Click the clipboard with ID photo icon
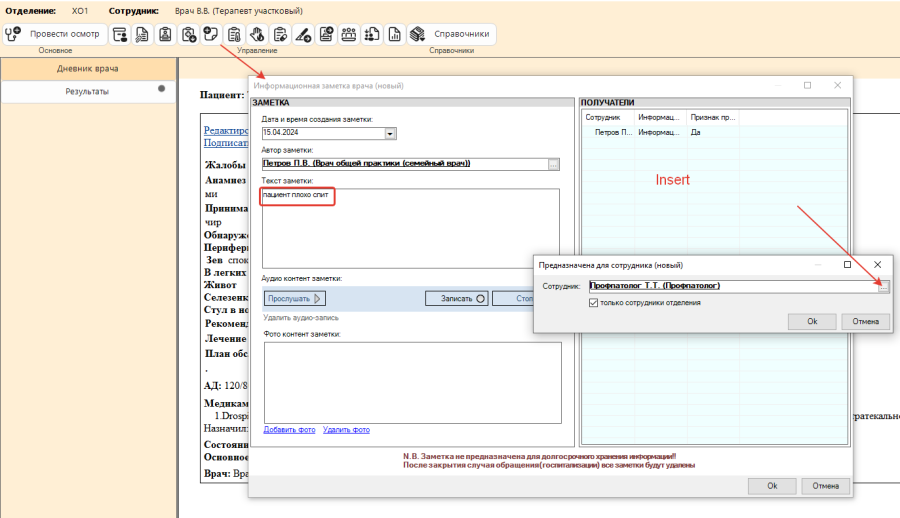The image size is (900, 518). coord(165,34)
